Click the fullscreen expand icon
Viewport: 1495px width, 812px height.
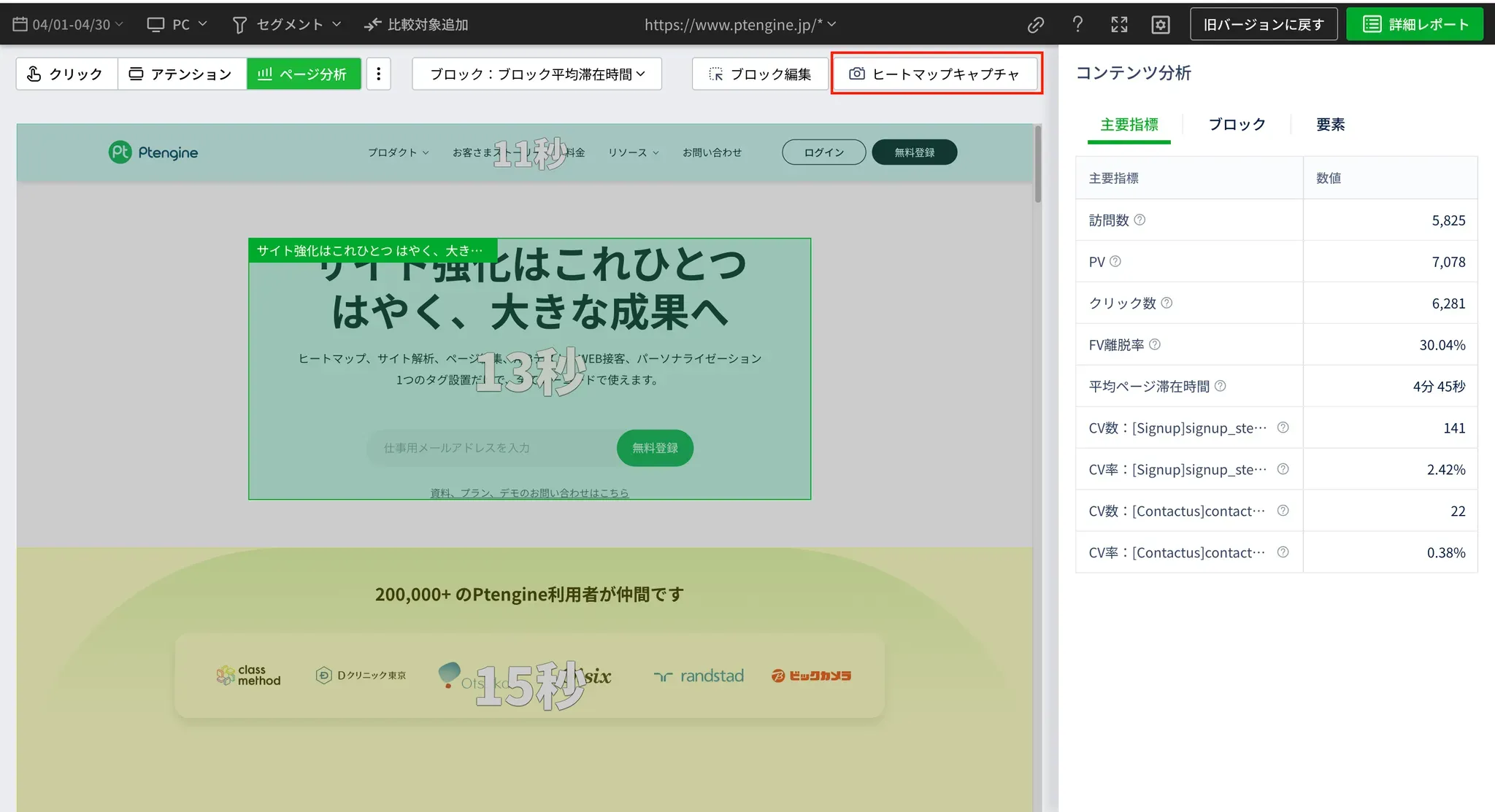(1119, 25)
